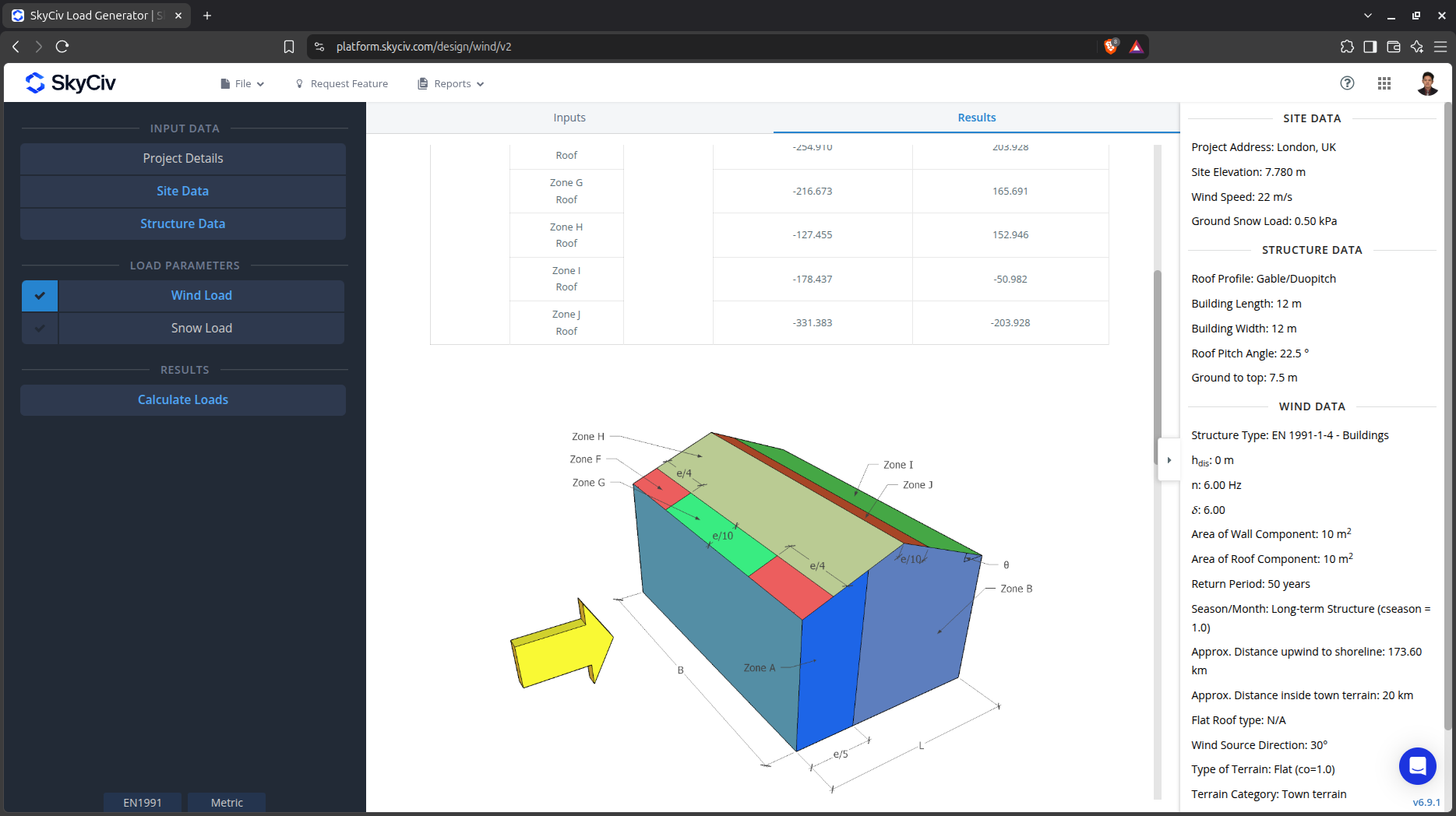1456x816 pixels.
Task: Go back in browser history
Action: (x=16, y=47)
